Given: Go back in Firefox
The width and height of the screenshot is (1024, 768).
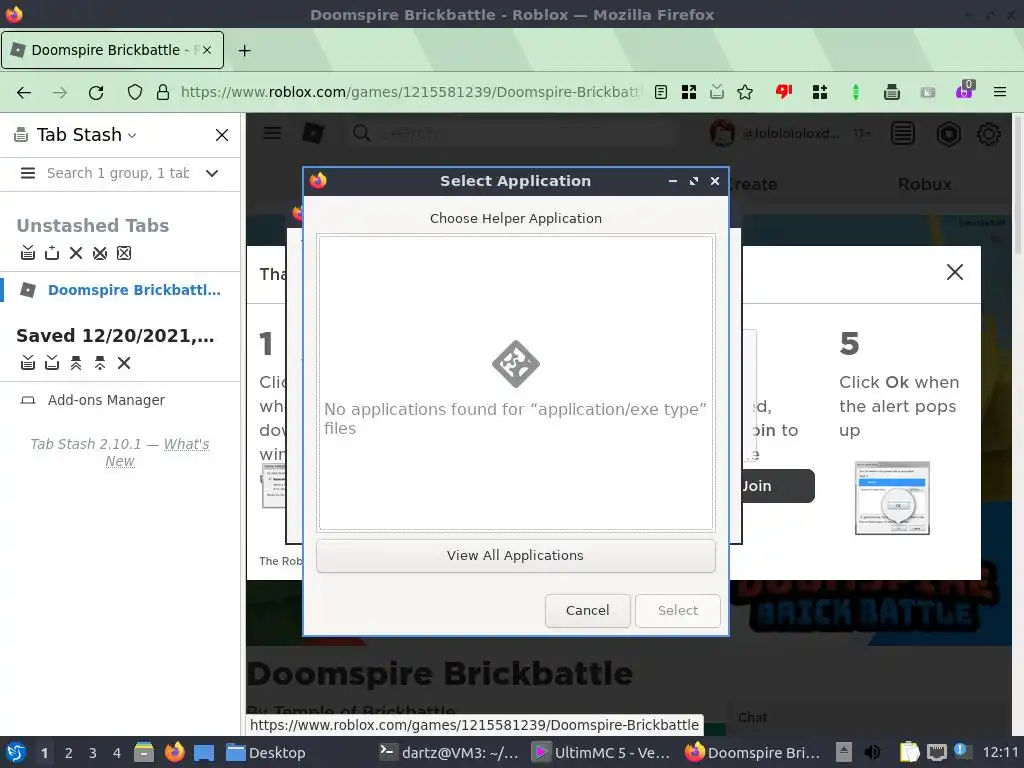Looking at the screenshot, I should 24,92.
